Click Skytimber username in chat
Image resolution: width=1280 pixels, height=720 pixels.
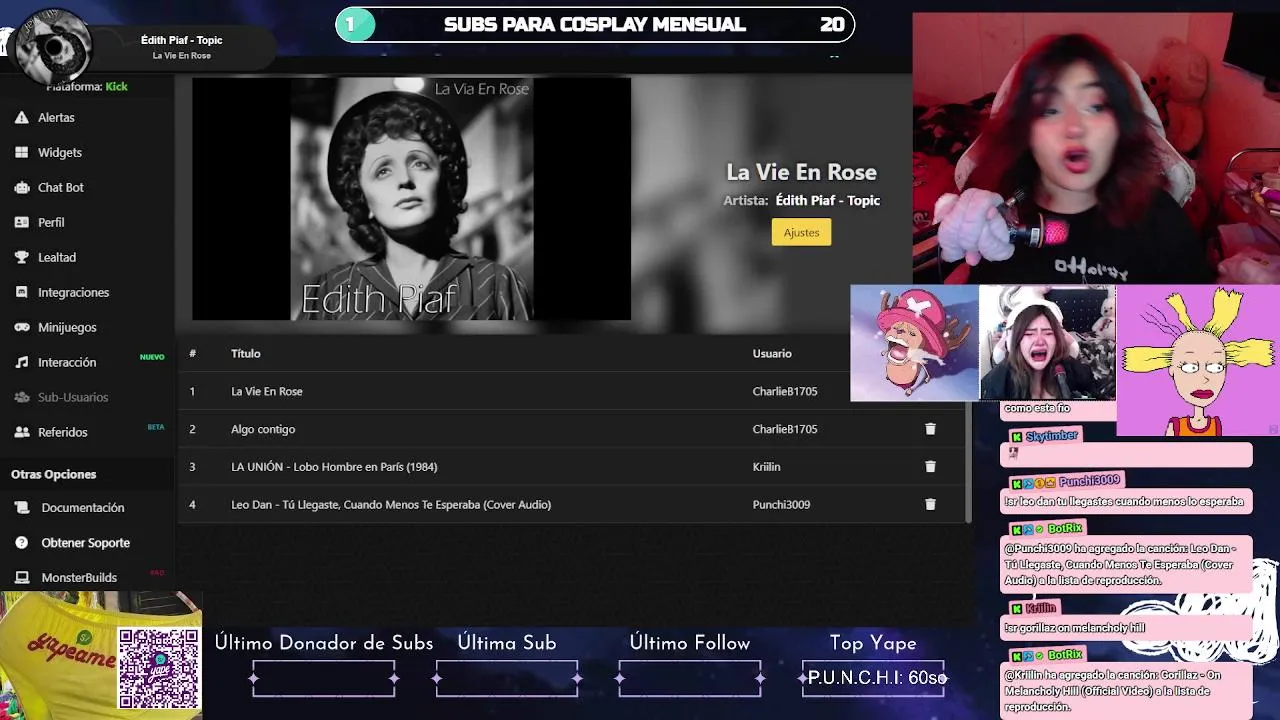click(1051, 436)
